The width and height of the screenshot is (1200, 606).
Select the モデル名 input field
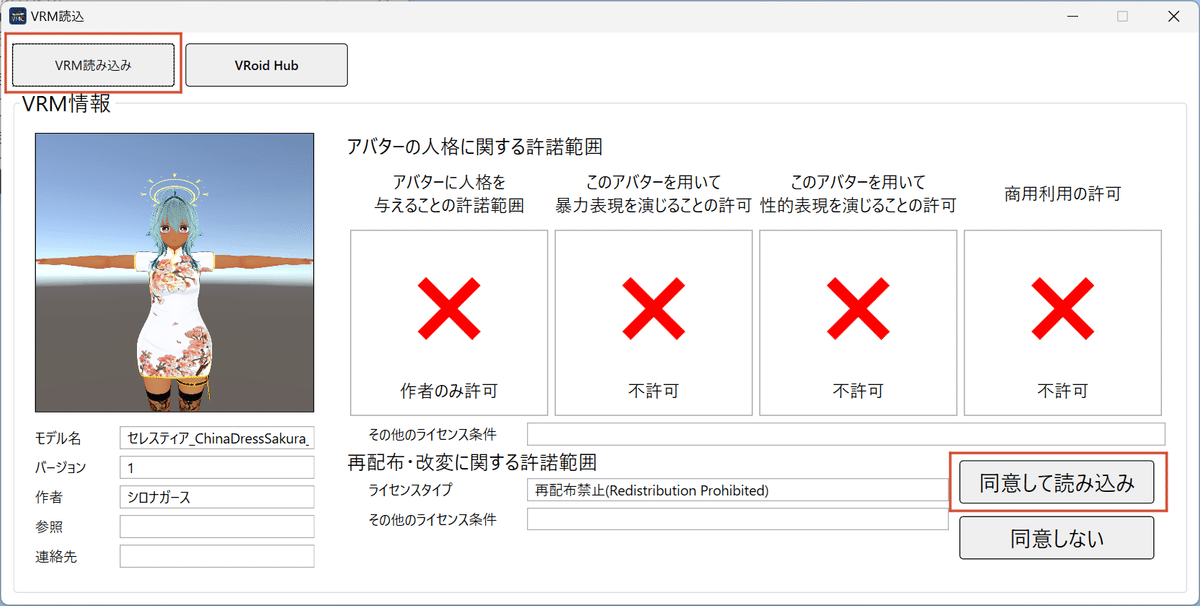coord(216,438)
